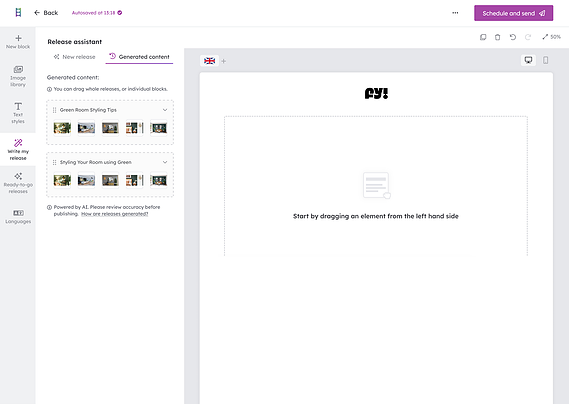Click the duplicate copy icon
Image resolution: width=569 pixels, height=404 pixels.
[483, 37]
